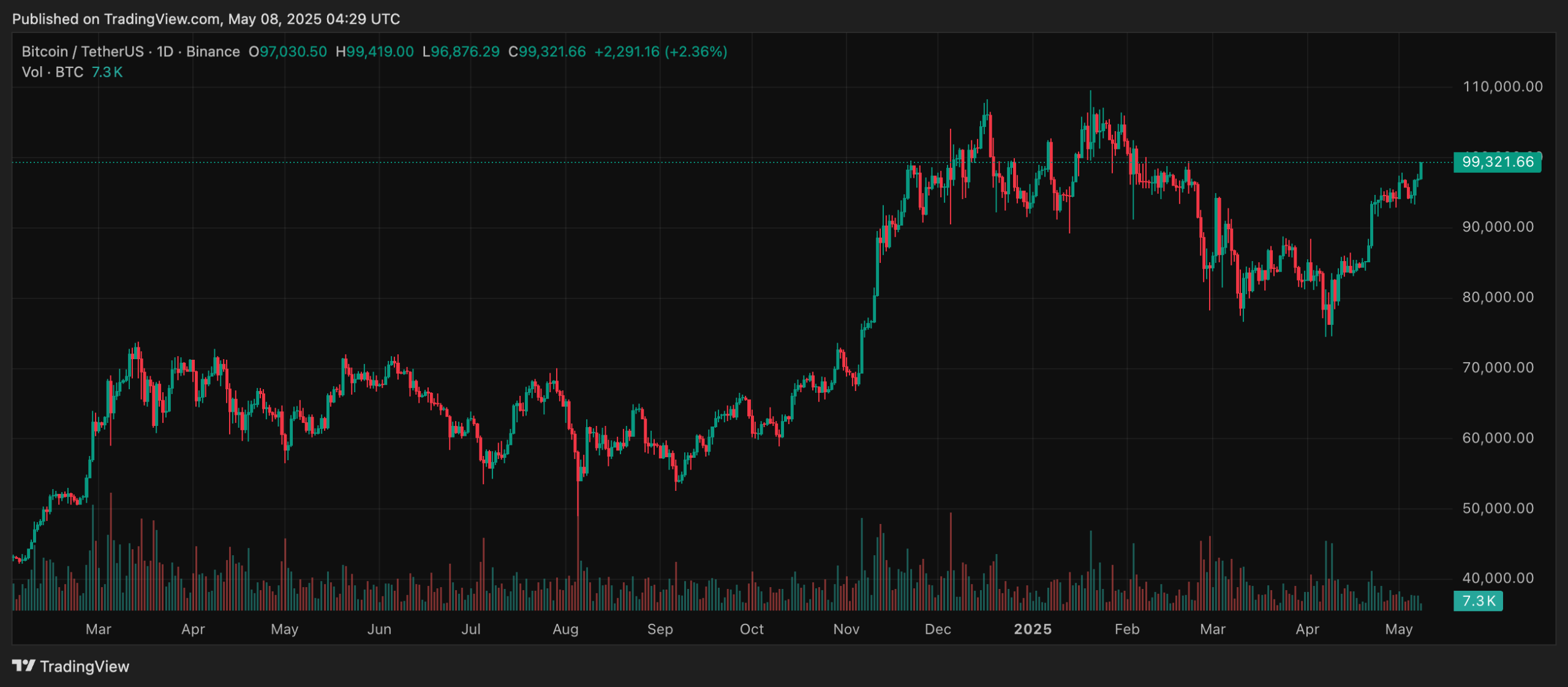Click the 70,000.00 price axis label

coord(1498,368)
